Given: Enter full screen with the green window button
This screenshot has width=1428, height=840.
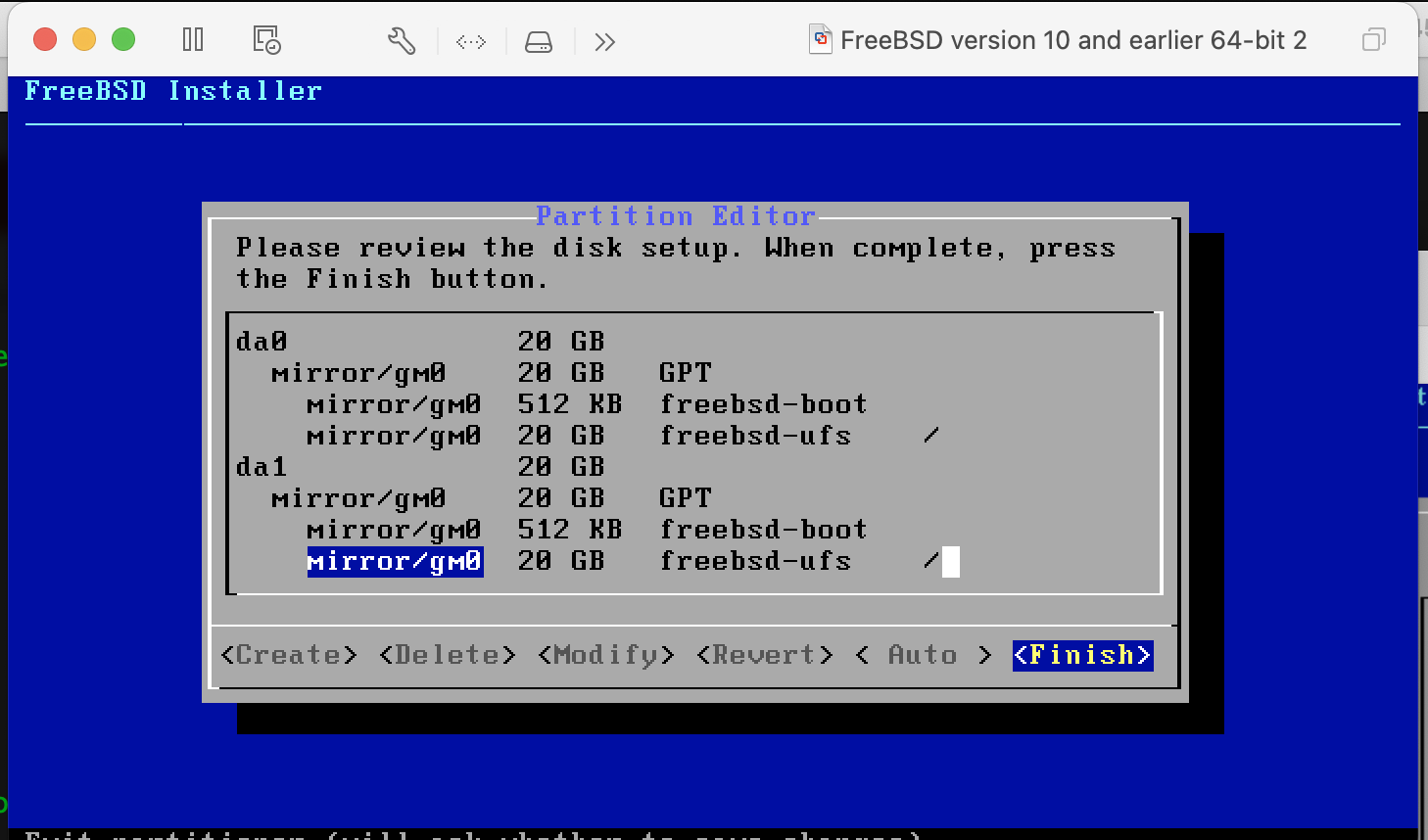Looking at the screenshot, I should (x=123, y=39).
